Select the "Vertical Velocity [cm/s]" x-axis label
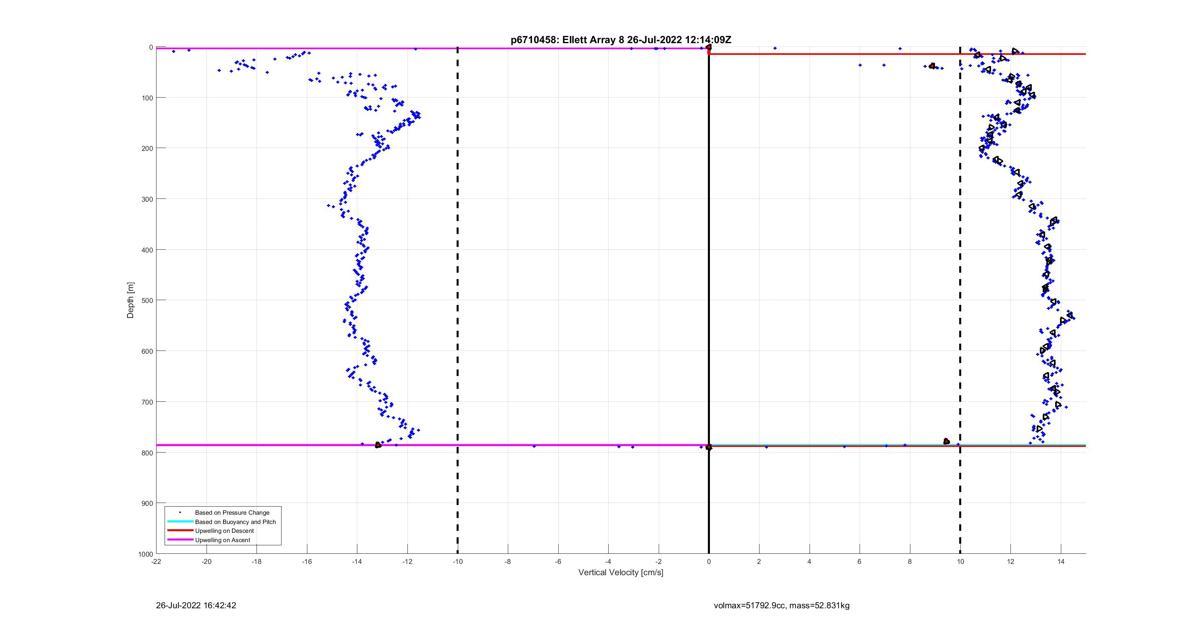Viewport: 1200px width, 622px height. point(621,572)
